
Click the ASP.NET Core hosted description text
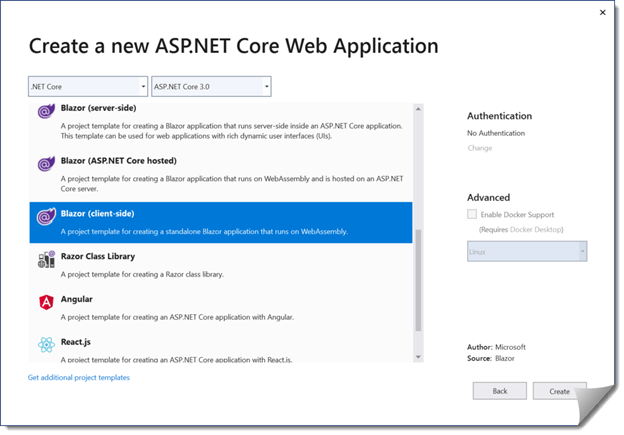[232, 183]
